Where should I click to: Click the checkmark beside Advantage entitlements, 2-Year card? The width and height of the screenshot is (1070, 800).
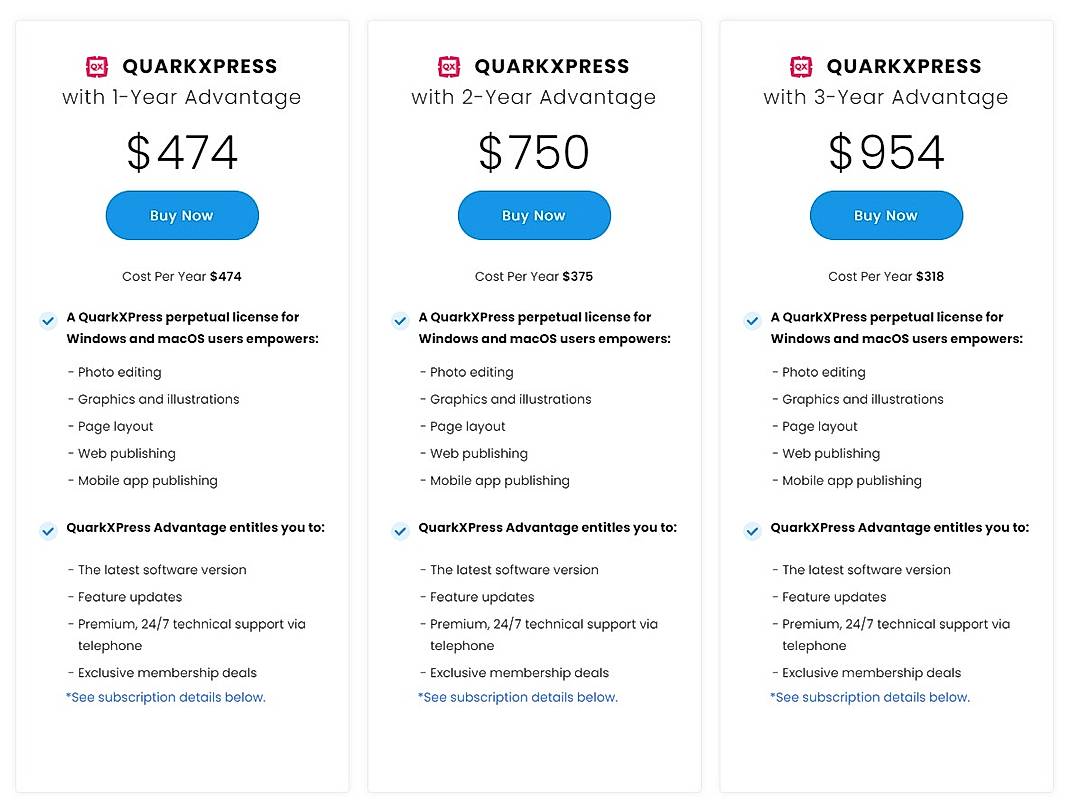[400, 531]
